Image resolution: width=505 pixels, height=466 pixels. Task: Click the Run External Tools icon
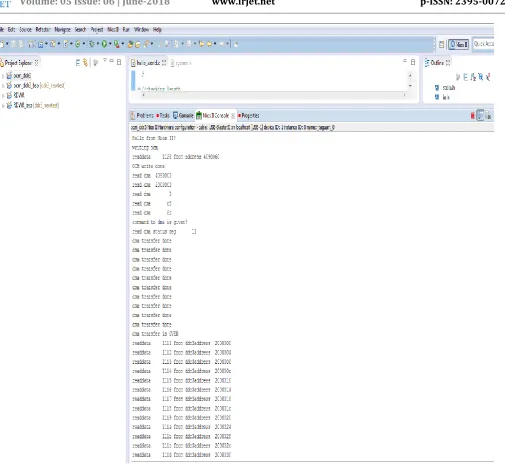click(117, 44)
